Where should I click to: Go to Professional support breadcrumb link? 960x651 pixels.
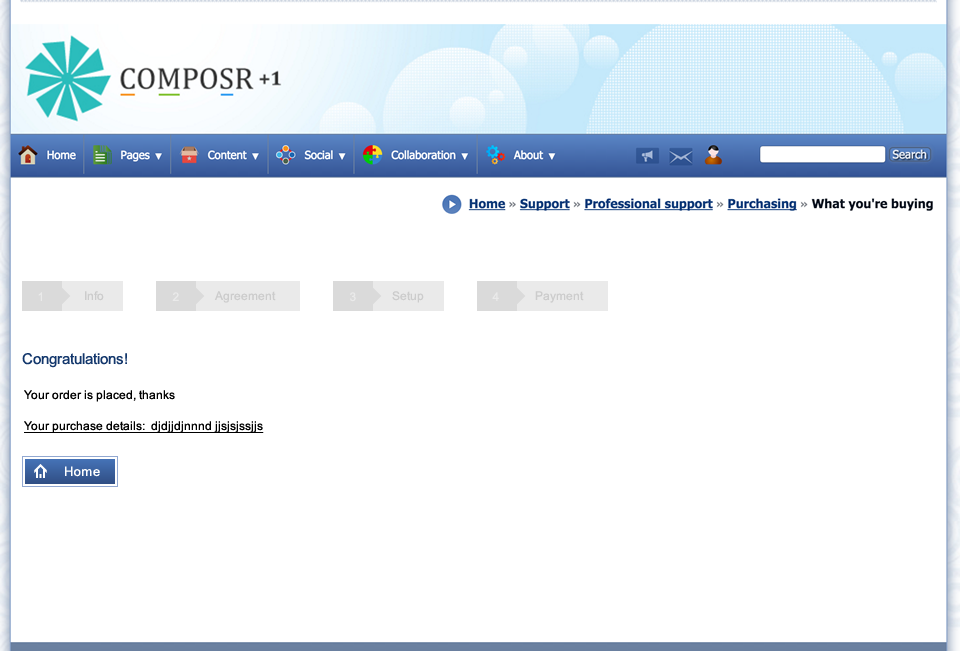point(648,204)
